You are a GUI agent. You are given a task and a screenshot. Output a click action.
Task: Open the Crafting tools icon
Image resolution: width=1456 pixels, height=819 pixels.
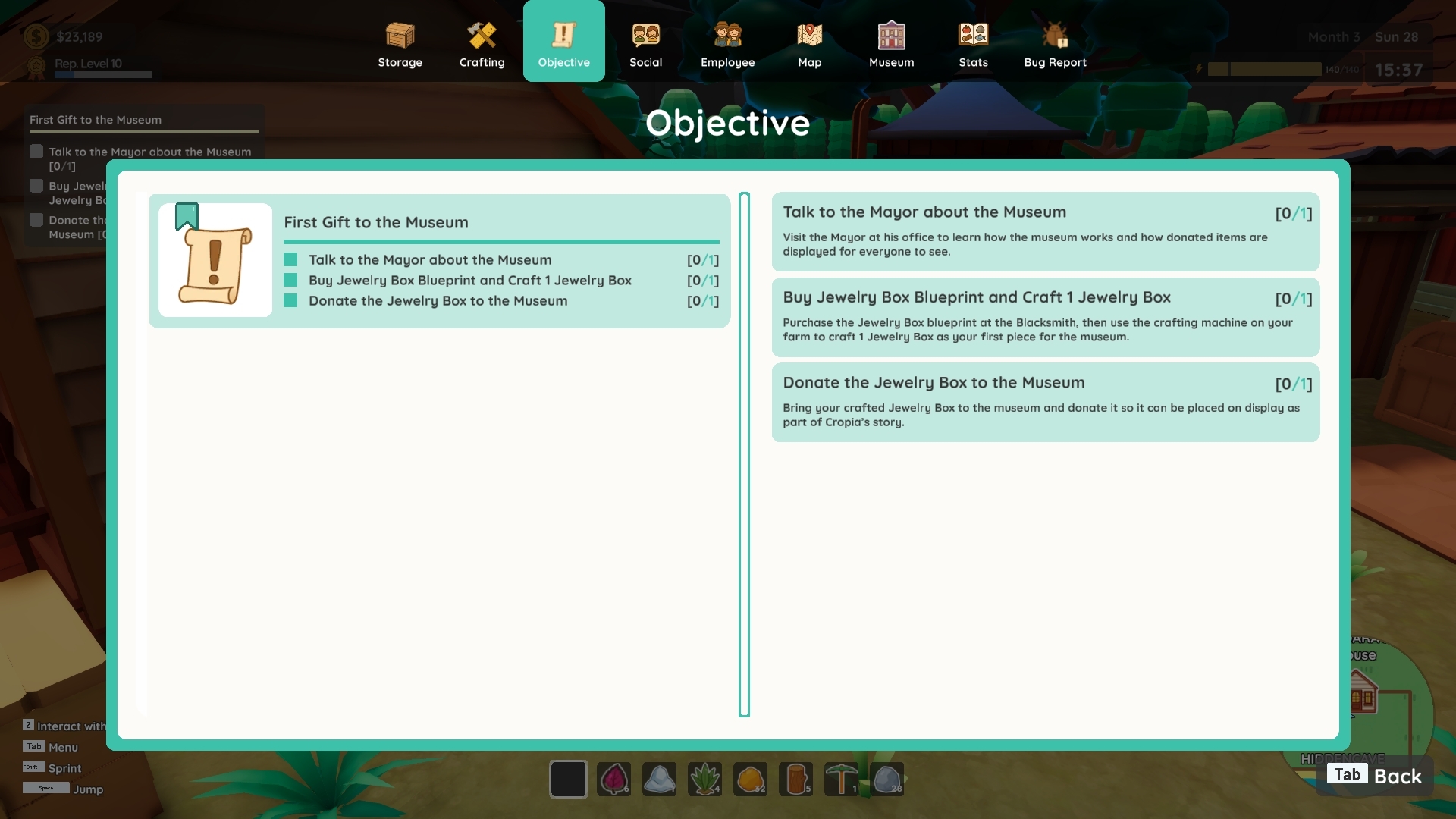click(482, 35)
